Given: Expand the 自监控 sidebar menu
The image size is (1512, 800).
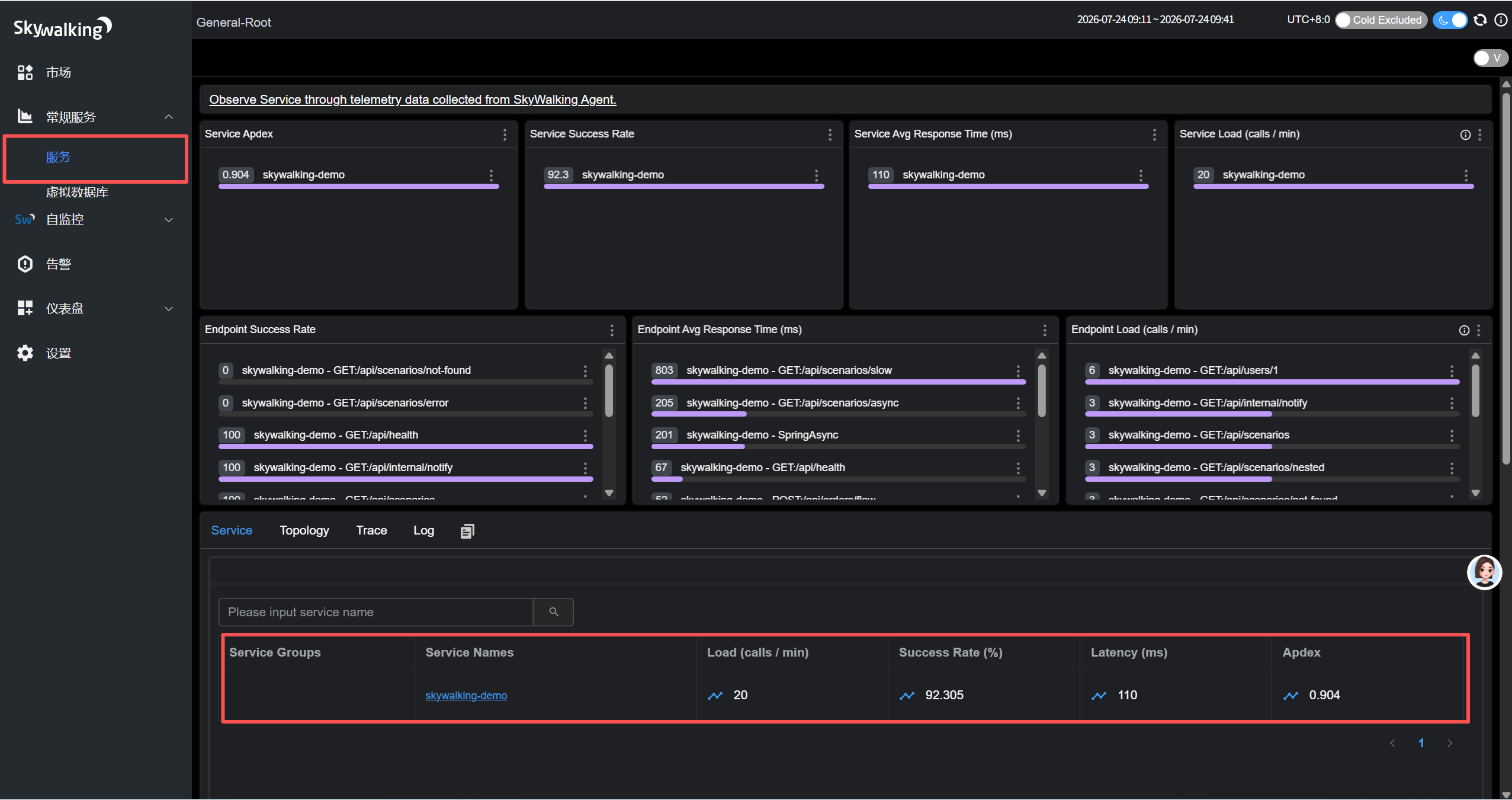Looking at the screenshot, I should 95,220.
